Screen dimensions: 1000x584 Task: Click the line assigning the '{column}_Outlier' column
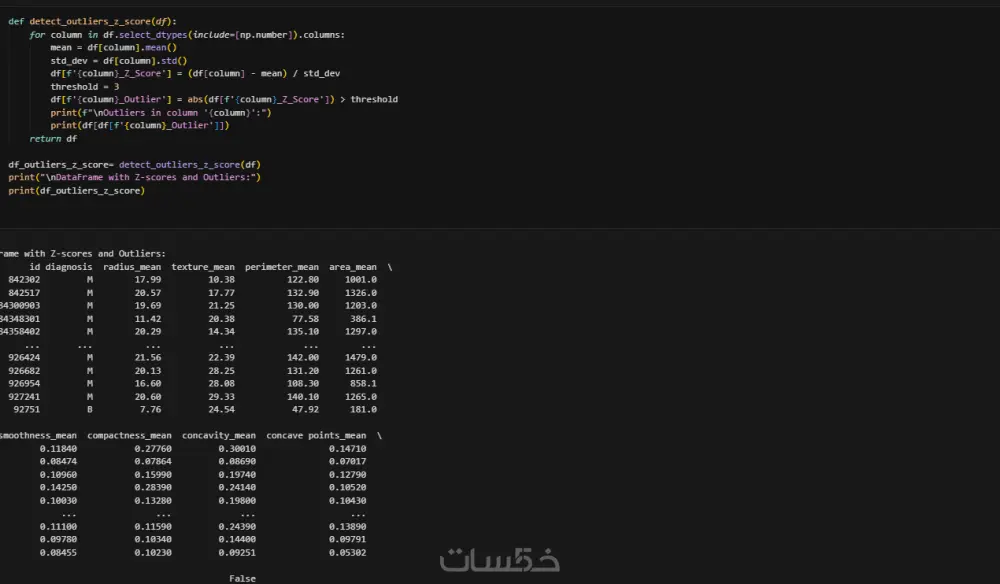224,99
